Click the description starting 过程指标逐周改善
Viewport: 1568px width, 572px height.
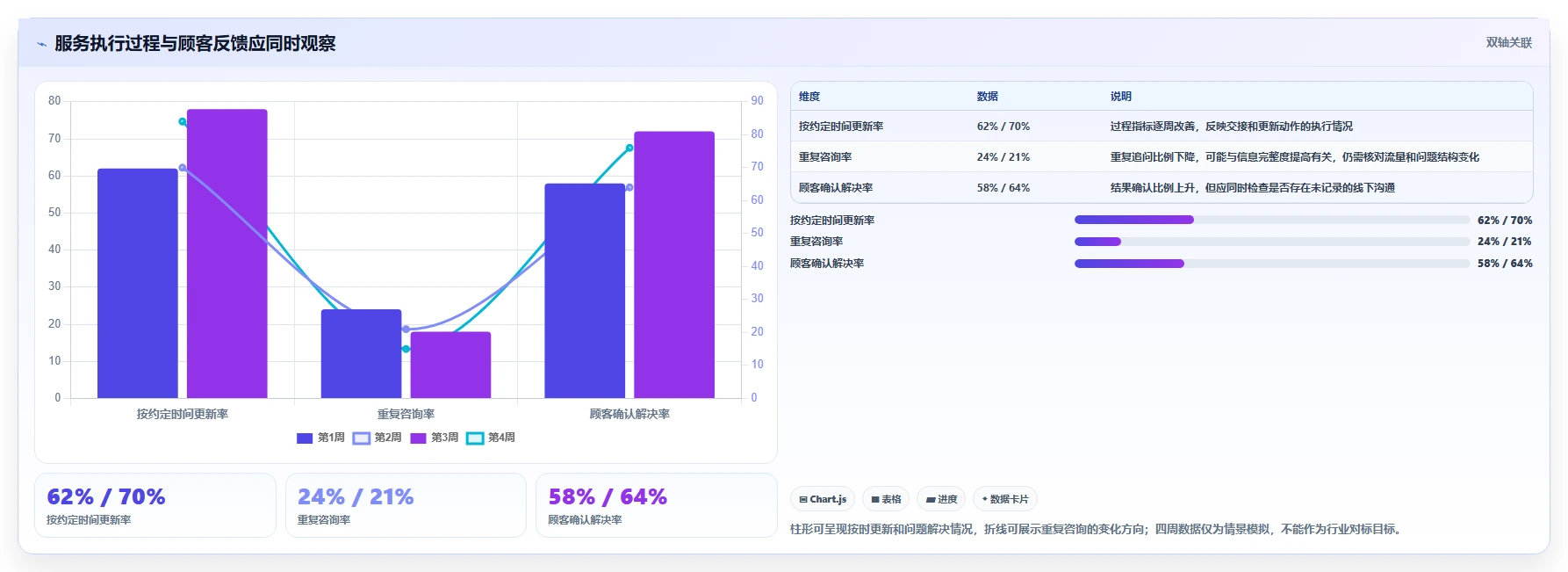[x=1232, y=127]
